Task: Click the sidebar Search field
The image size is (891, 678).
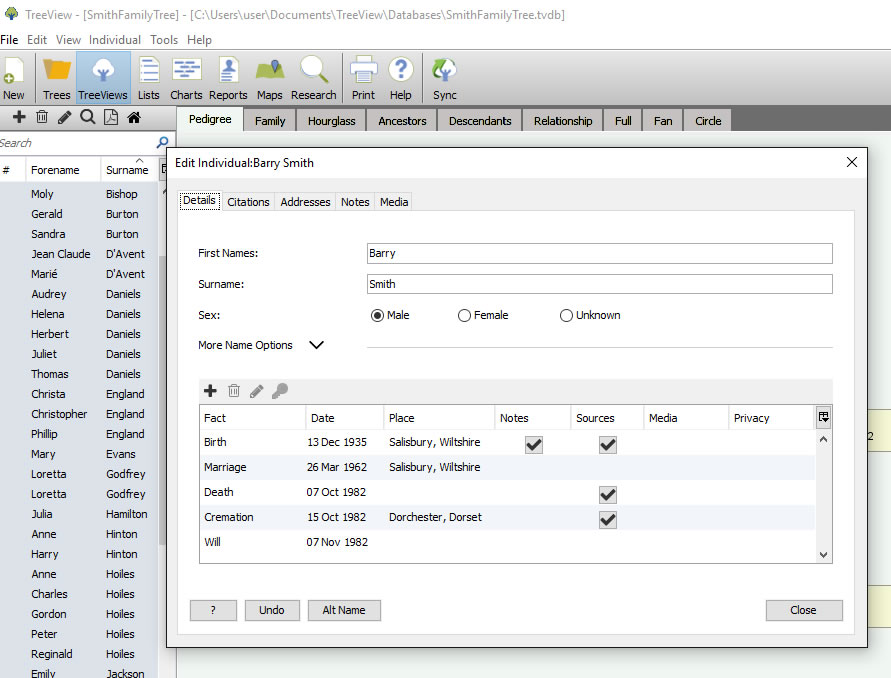Action: pyautogui.click(x=77, y=143)
